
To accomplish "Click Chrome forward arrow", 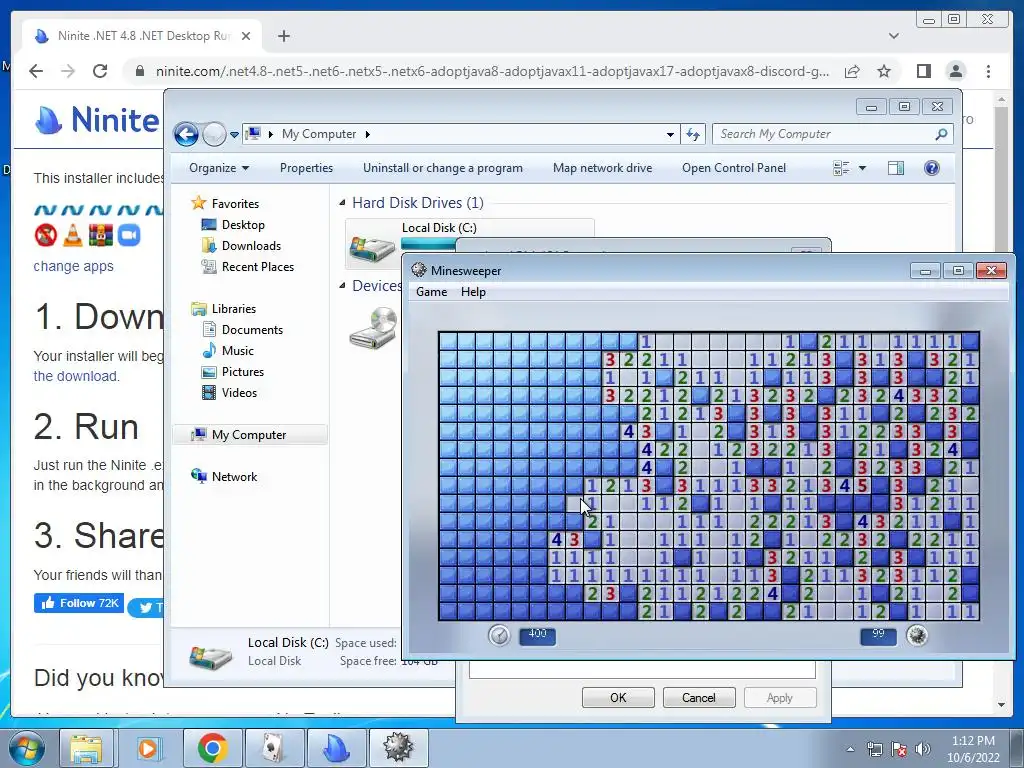I will [x=68, y=71].
